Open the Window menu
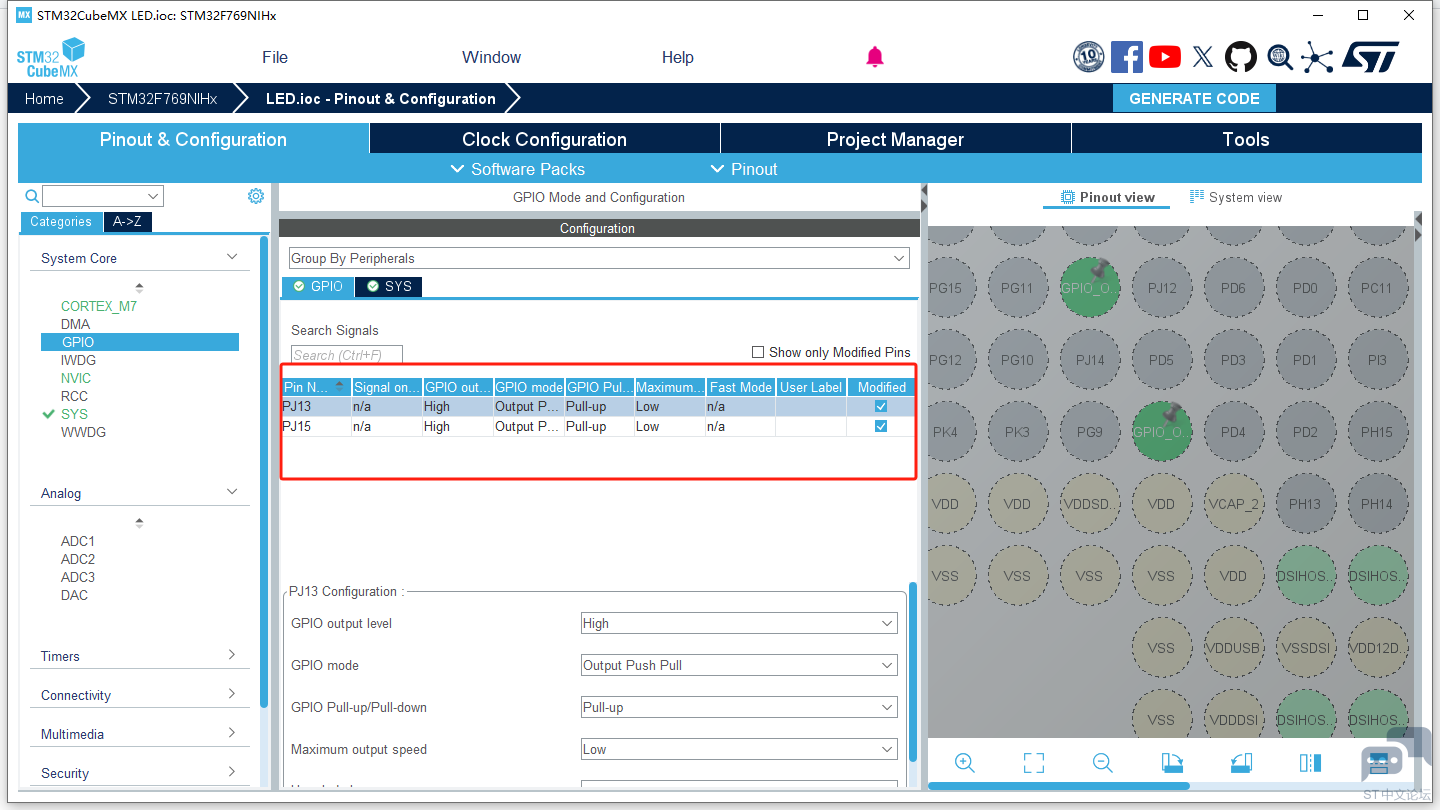The image size is (1440, 810). click(x=491, y=57)
